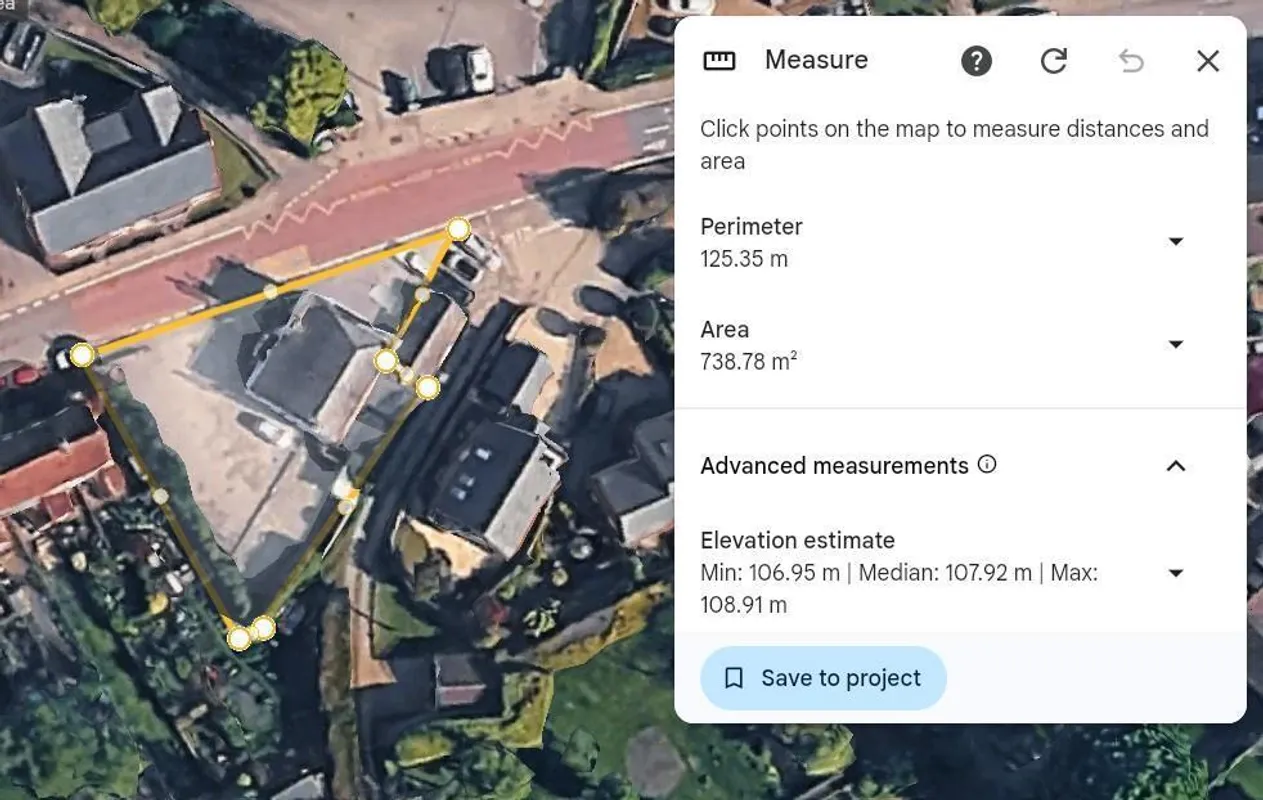The width and height of the screenshot is (1263, 800).
Task: Click the midpoint handle on the top polygon edge
Action: click(x=270, y=291)
